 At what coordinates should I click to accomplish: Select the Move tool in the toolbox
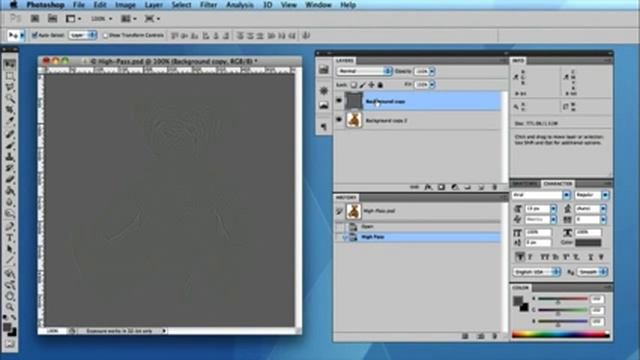10,64
